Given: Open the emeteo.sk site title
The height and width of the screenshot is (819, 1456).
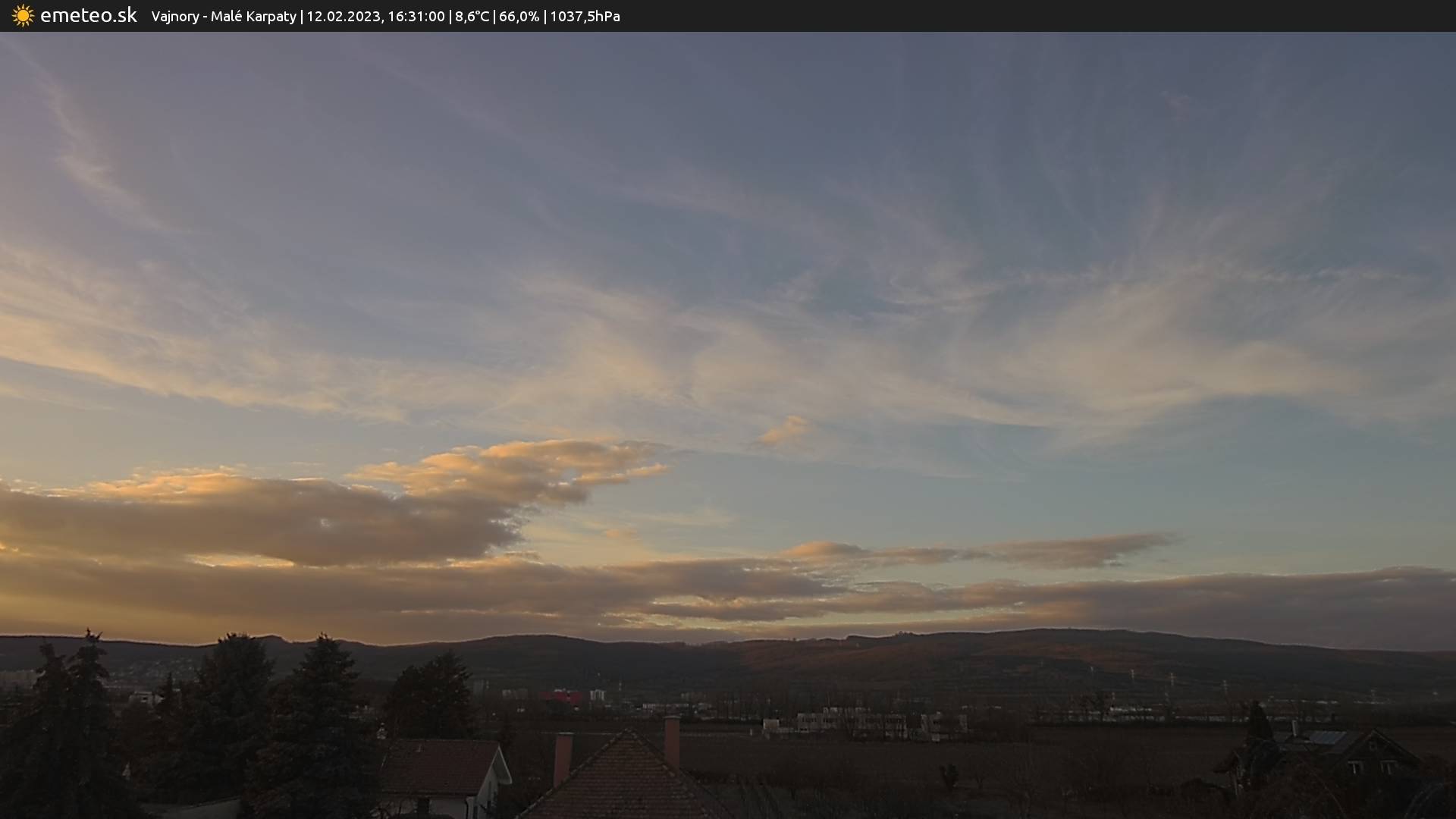Looking at the screenshot, I should [x=88, y=16].
